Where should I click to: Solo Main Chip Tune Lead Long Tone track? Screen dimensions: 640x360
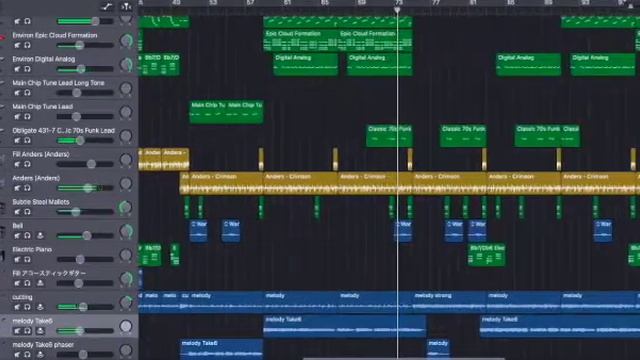point(27,93)
